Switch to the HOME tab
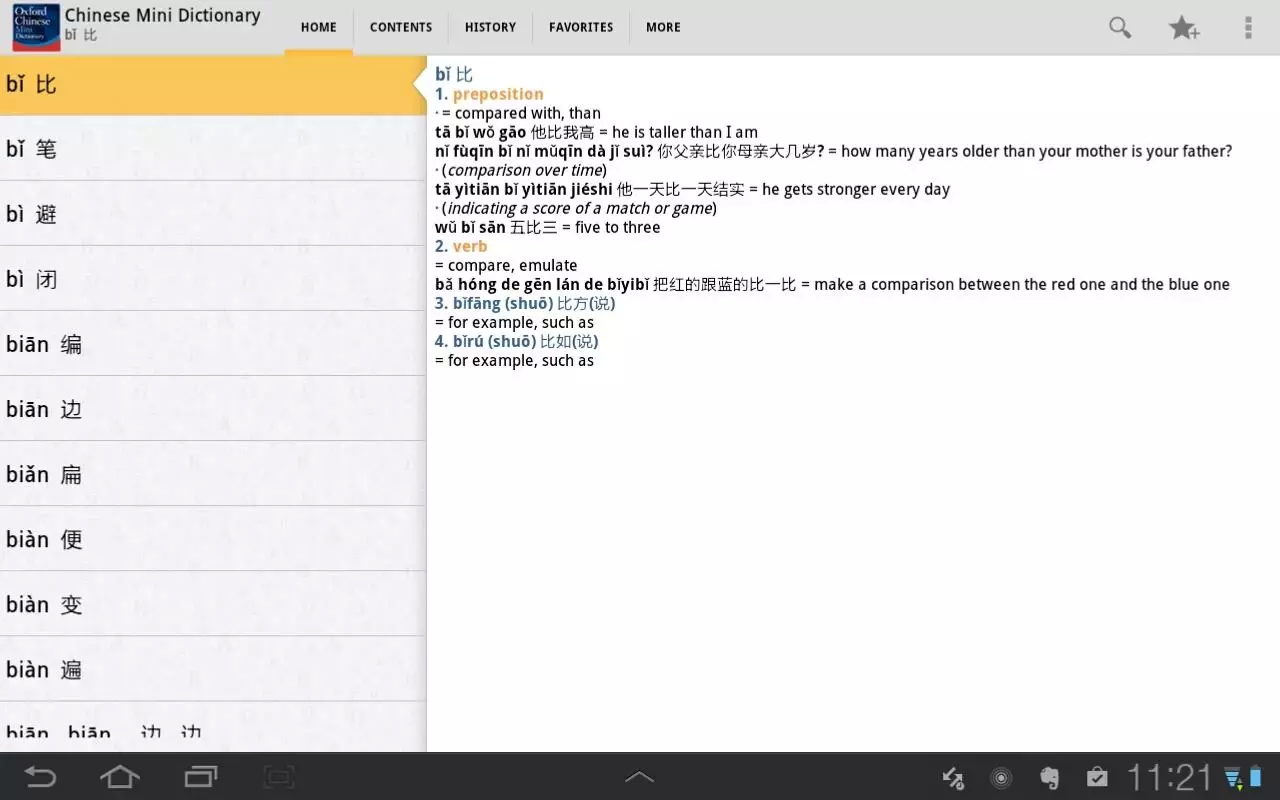Screen dimensions: 1280x800 click(x=319, y=27)
